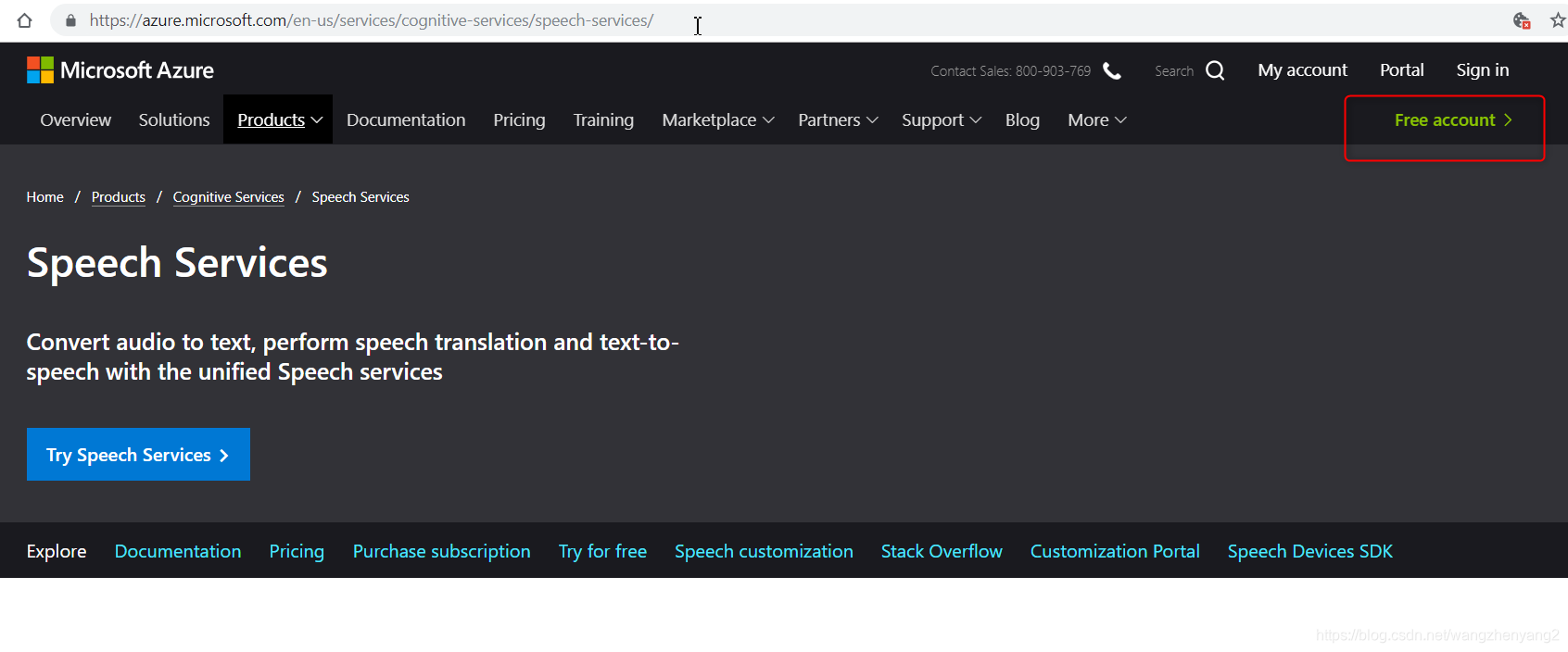This screenshot has height=652, width=1568.
Task: Click the Speech Services breadcrumb text
Action: click(360, 197)
